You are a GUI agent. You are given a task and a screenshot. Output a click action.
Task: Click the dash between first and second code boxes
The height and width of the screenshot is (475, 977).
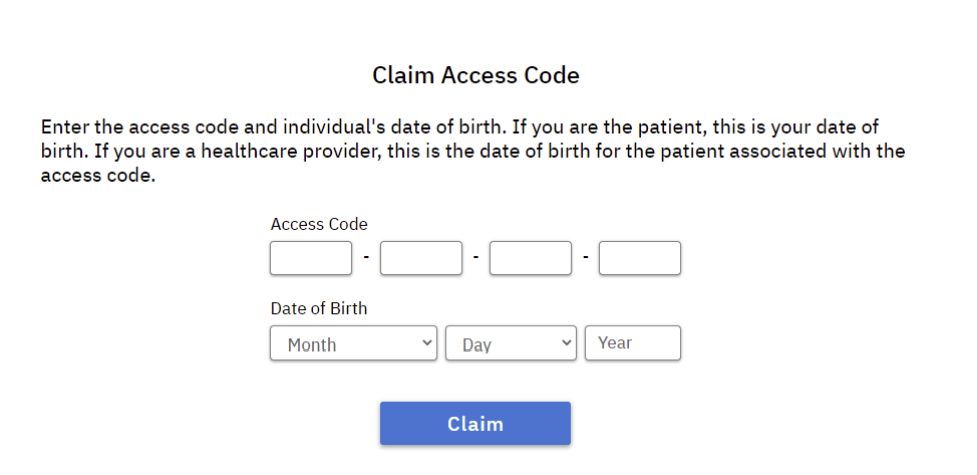[x=366, y=258]
